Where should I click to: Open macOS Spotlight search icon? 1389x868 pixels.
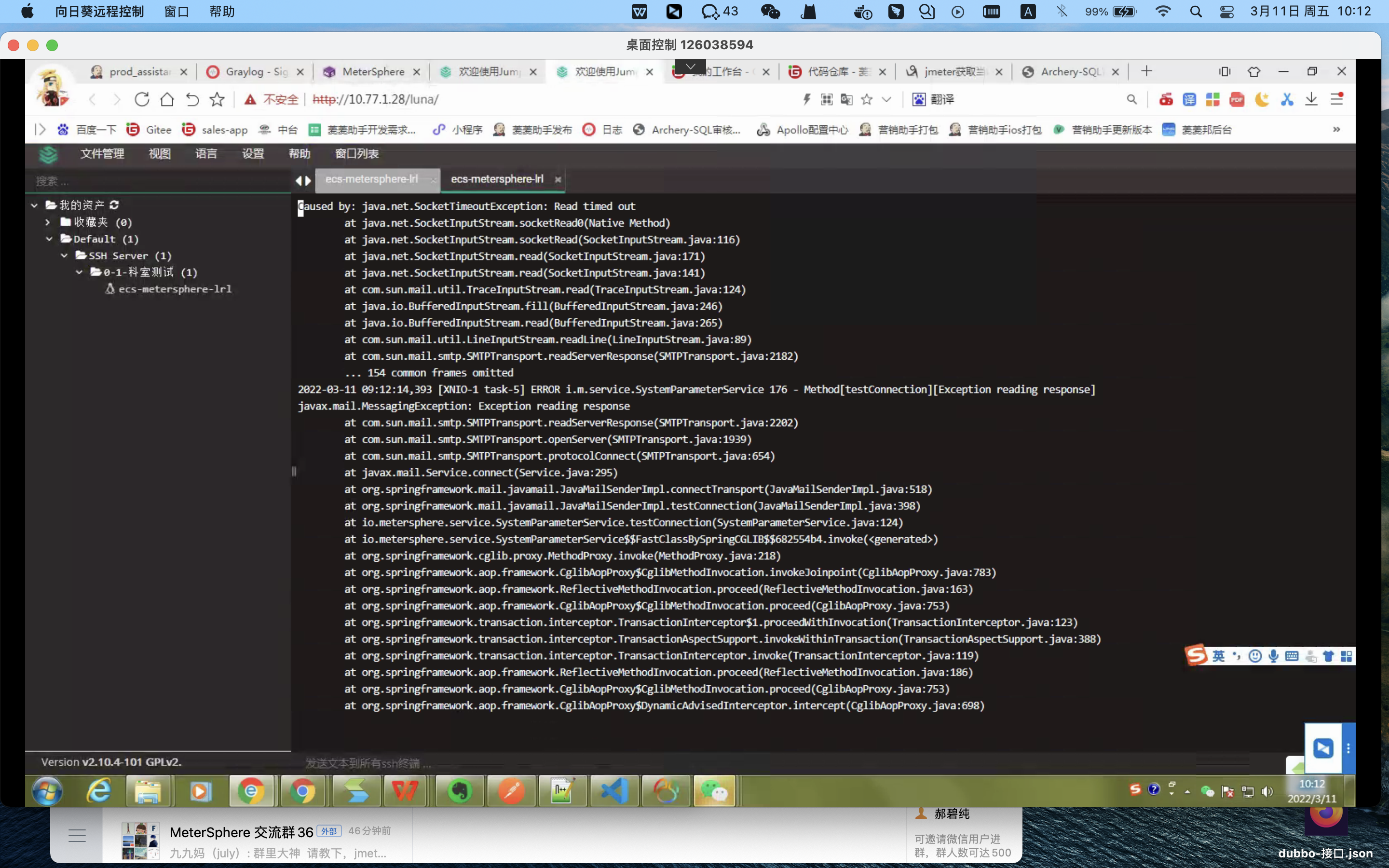(1196, 12)
